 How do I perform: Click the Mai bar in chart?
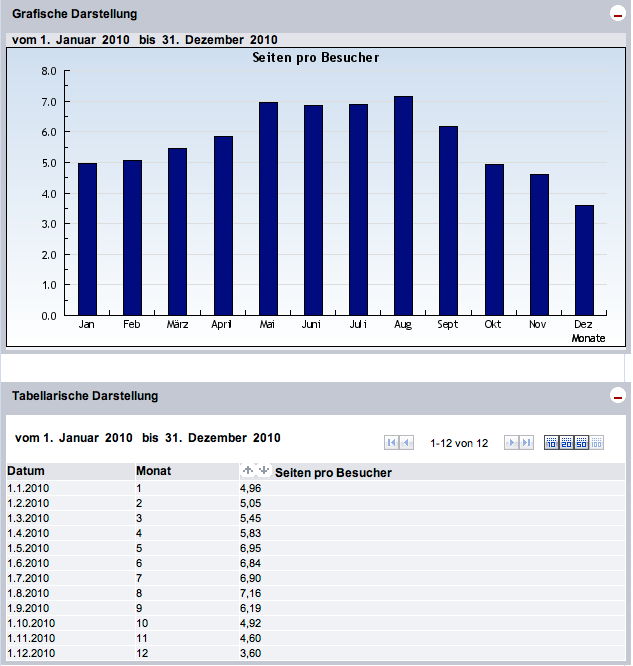tap(268, 209)
